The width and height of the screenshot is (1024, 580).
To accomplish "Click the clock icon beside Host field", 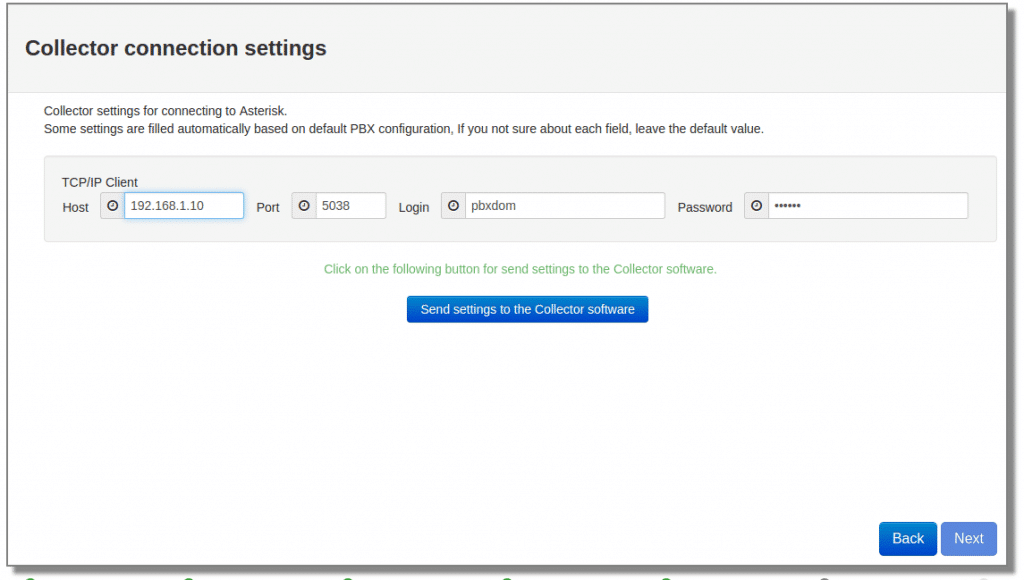I will click(112, 206).
